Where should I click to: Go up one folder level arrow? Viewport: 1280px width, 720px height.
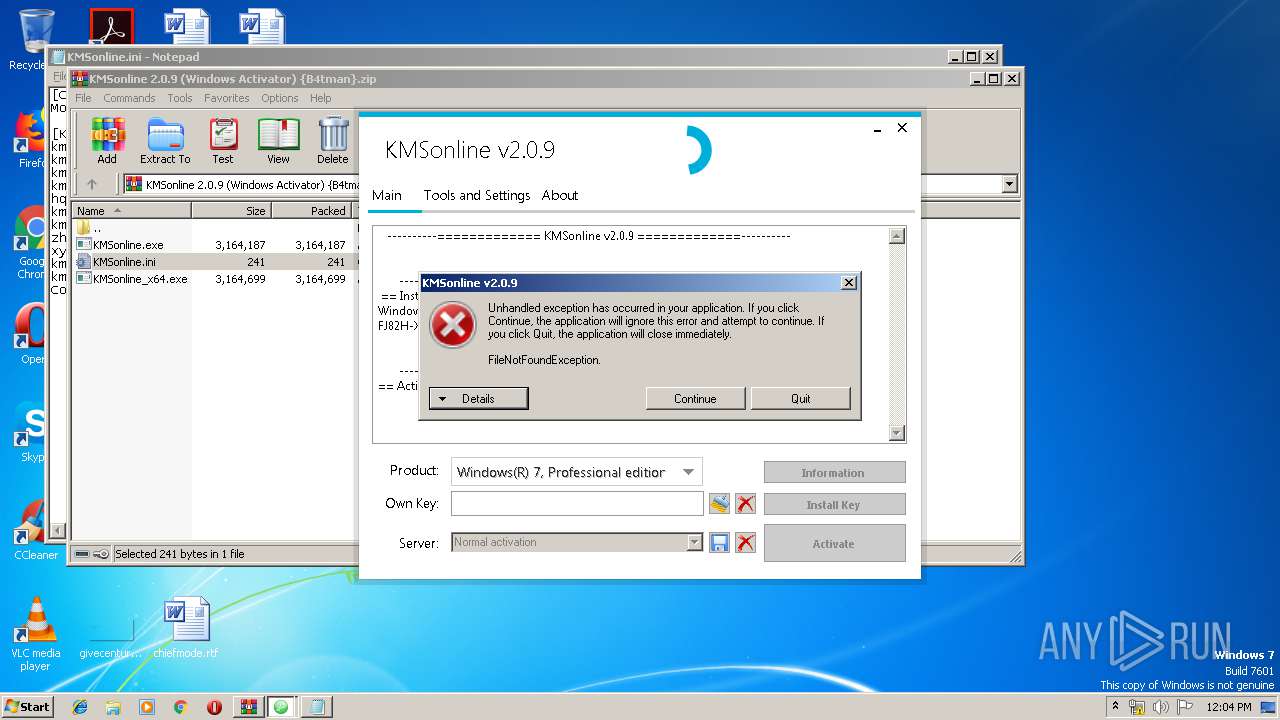pos(92,184)
